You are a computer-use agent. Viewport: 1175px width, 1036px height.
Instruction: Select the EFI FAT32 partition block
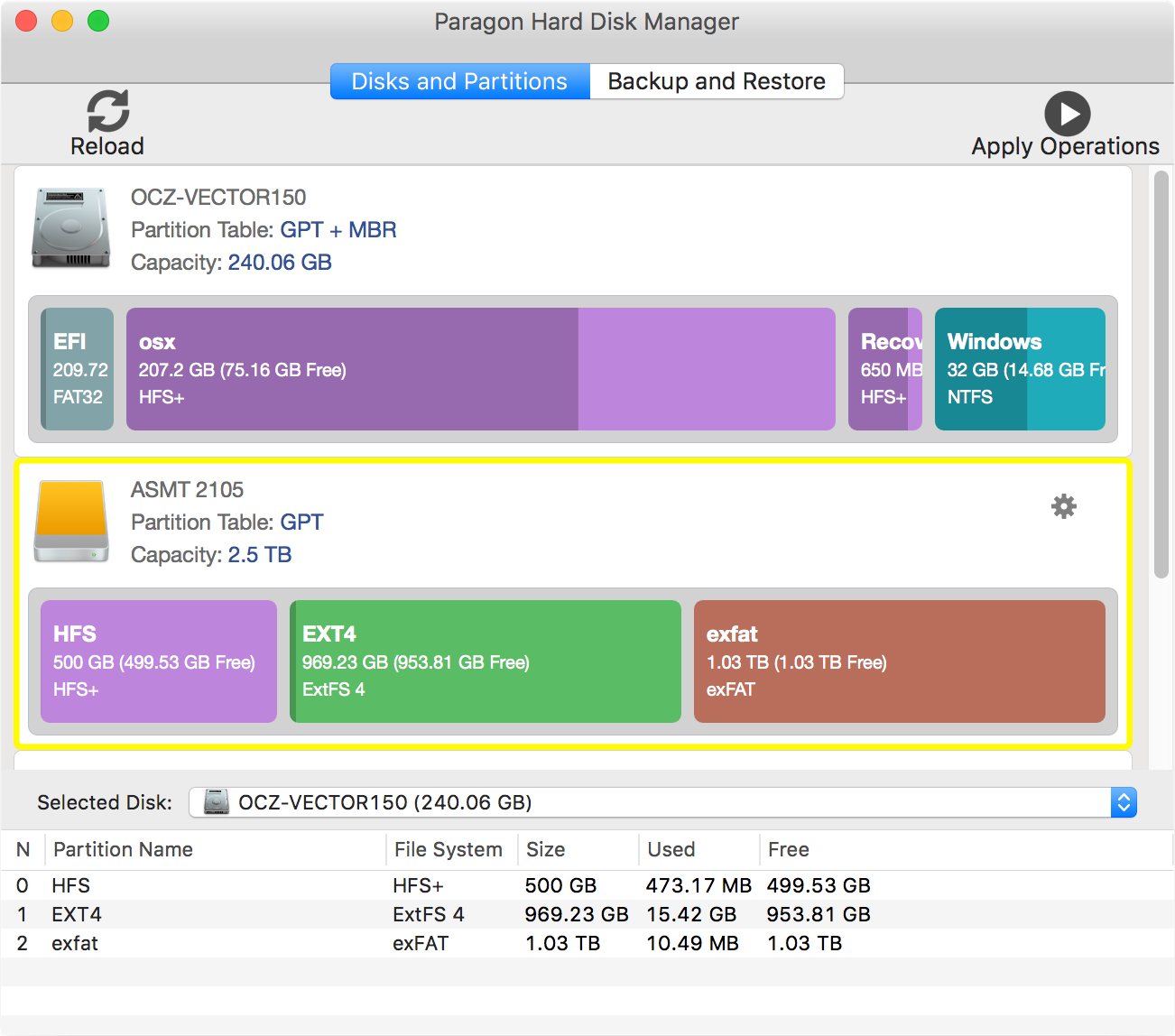[78, 369]
